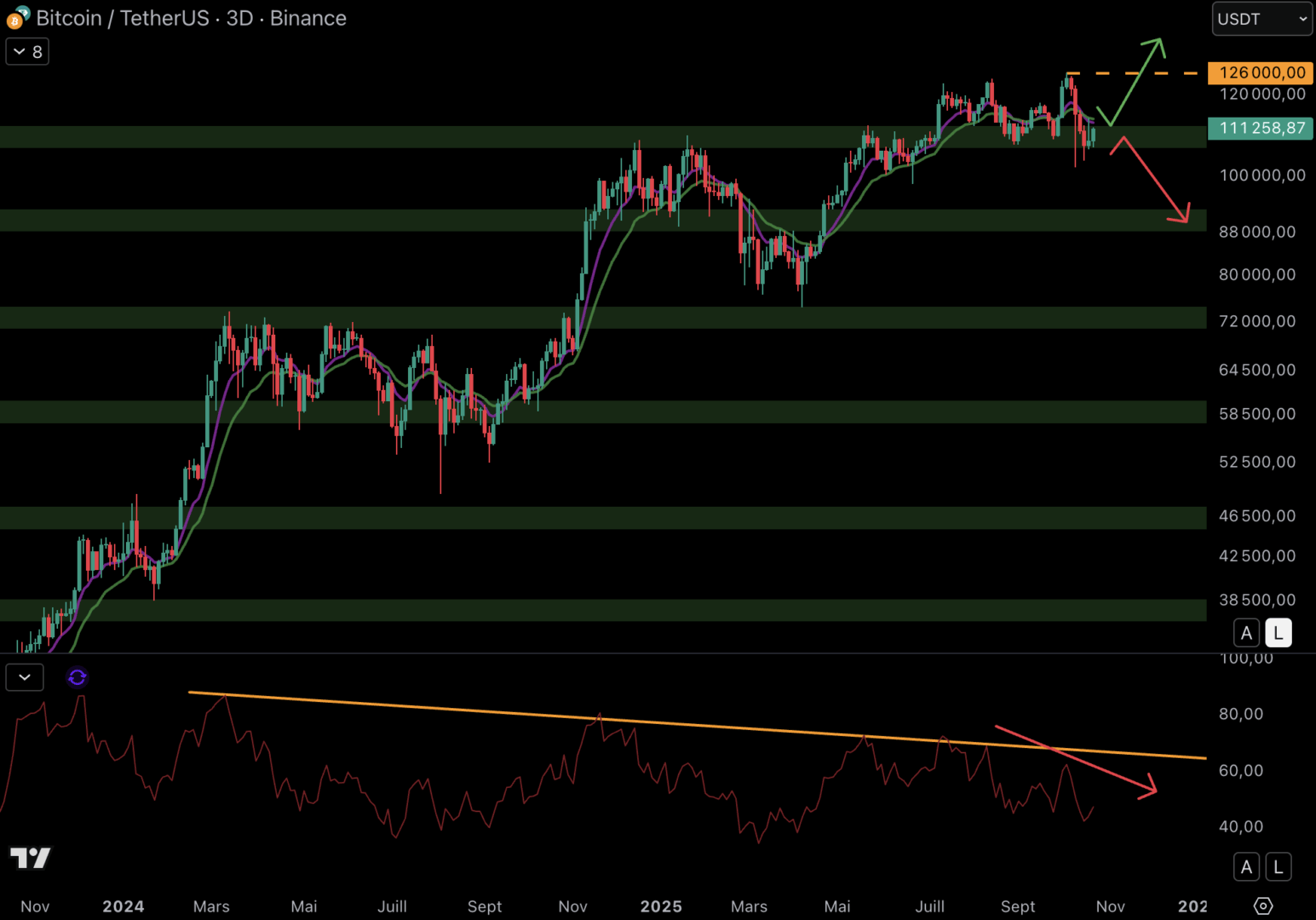Screen dimensions: 1316x920
Task: Toggle log scale L on main price pane
Action: point(1278,633)
